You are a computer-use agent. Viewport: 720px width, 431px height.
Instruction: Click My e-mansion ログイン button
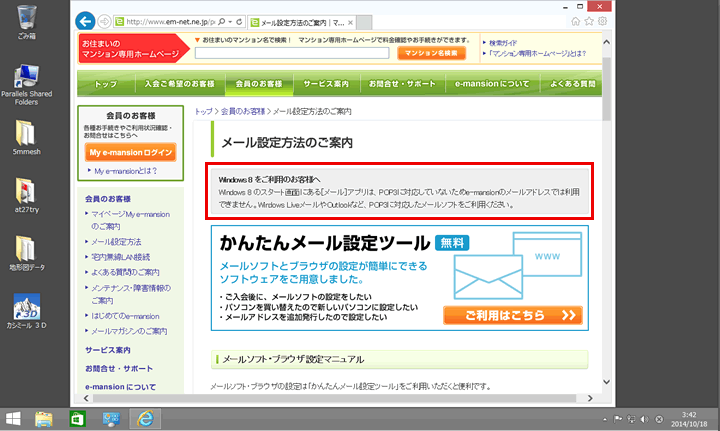click(130, 152)
